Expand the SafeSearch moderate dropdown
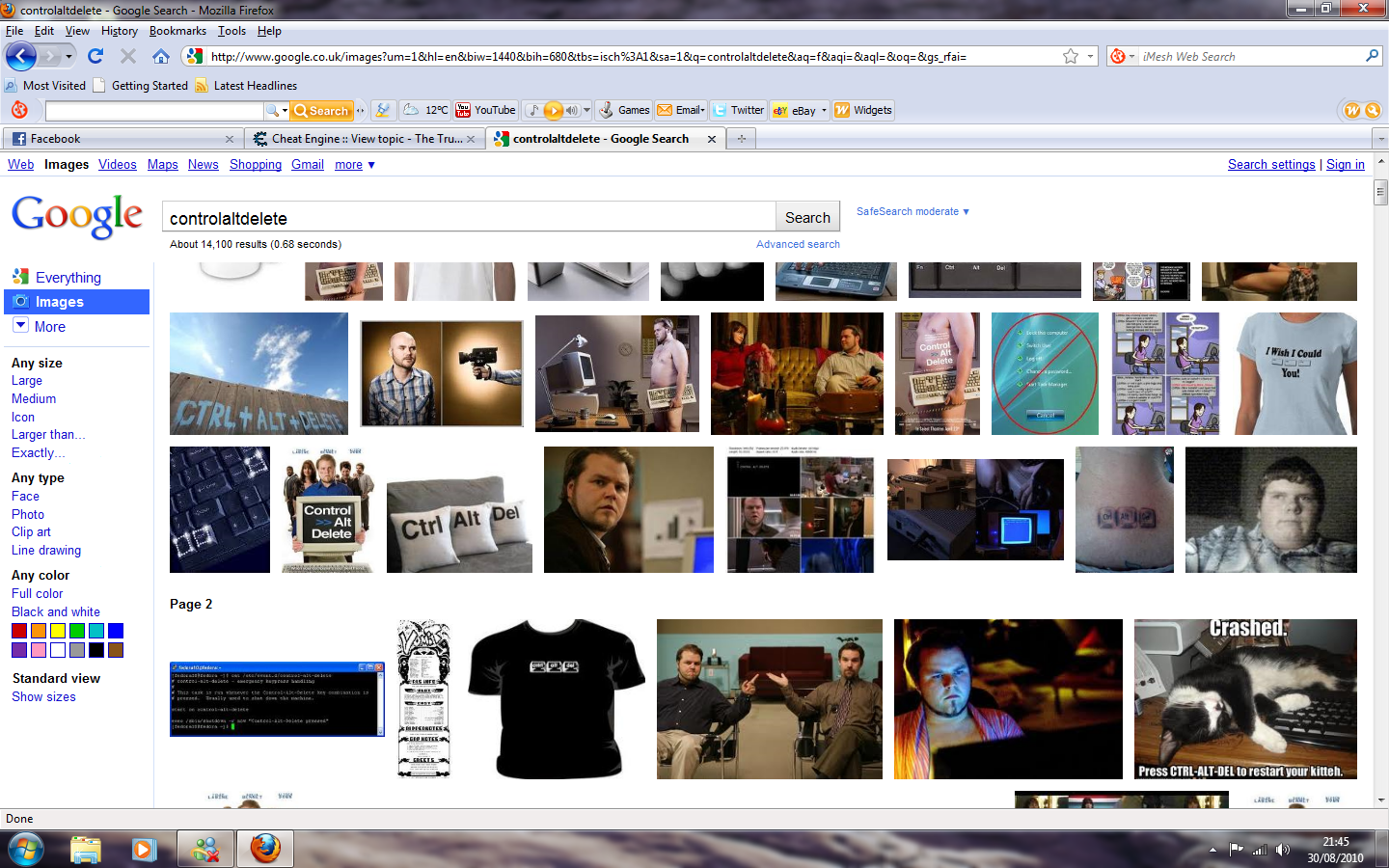The height and width of the screenshot is (868, 1389). [x=912, y=211]
